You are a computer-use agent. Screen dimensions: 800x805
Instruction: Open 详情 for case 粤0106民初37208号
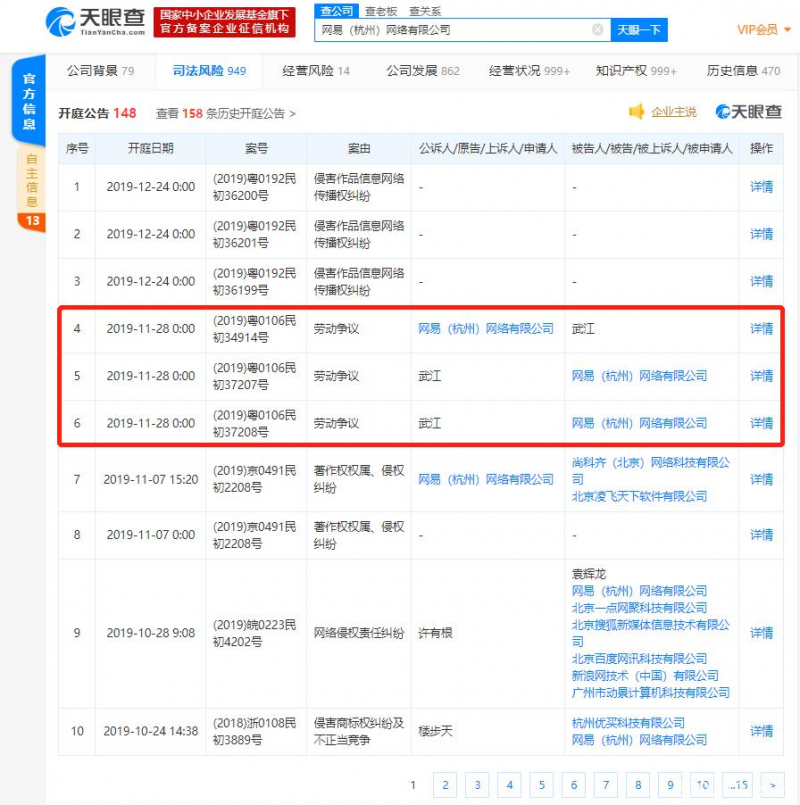(x=761, y=423)
